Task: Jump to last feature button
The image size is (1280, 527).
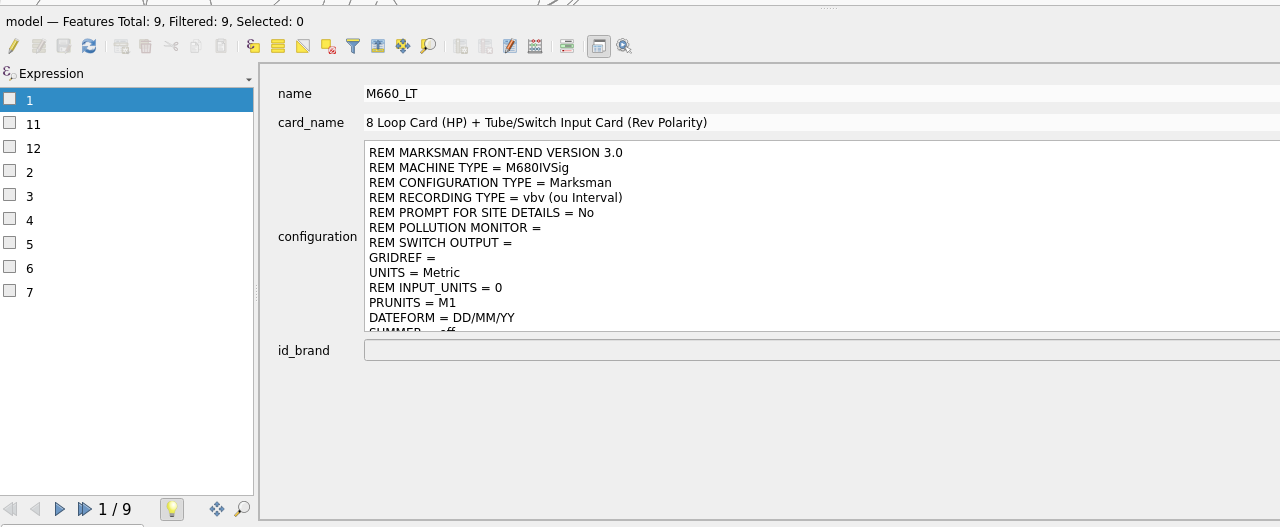Action: (x=85, y=509)
